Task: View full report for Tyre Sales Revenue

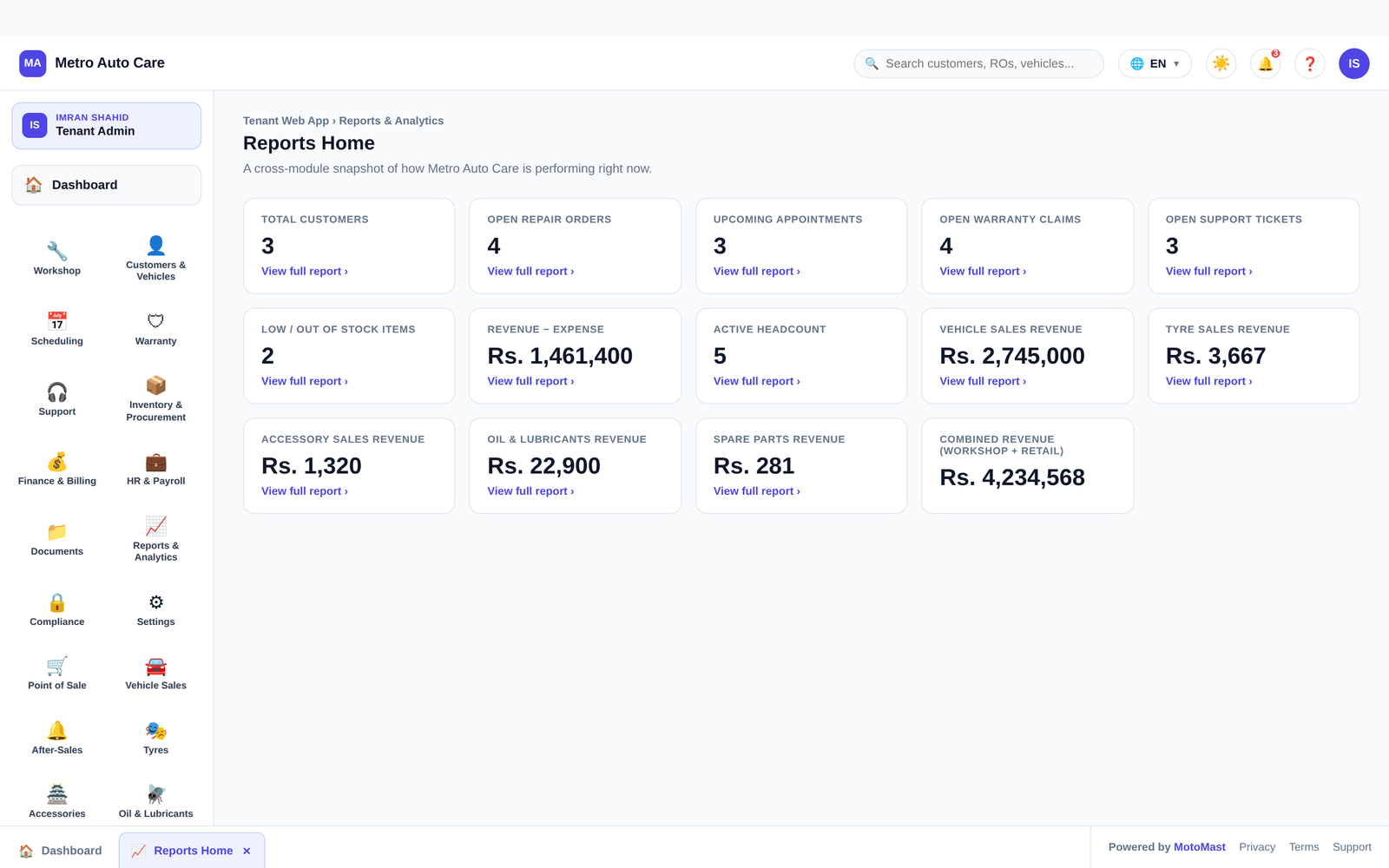Action: click(x=1208, y=381)
